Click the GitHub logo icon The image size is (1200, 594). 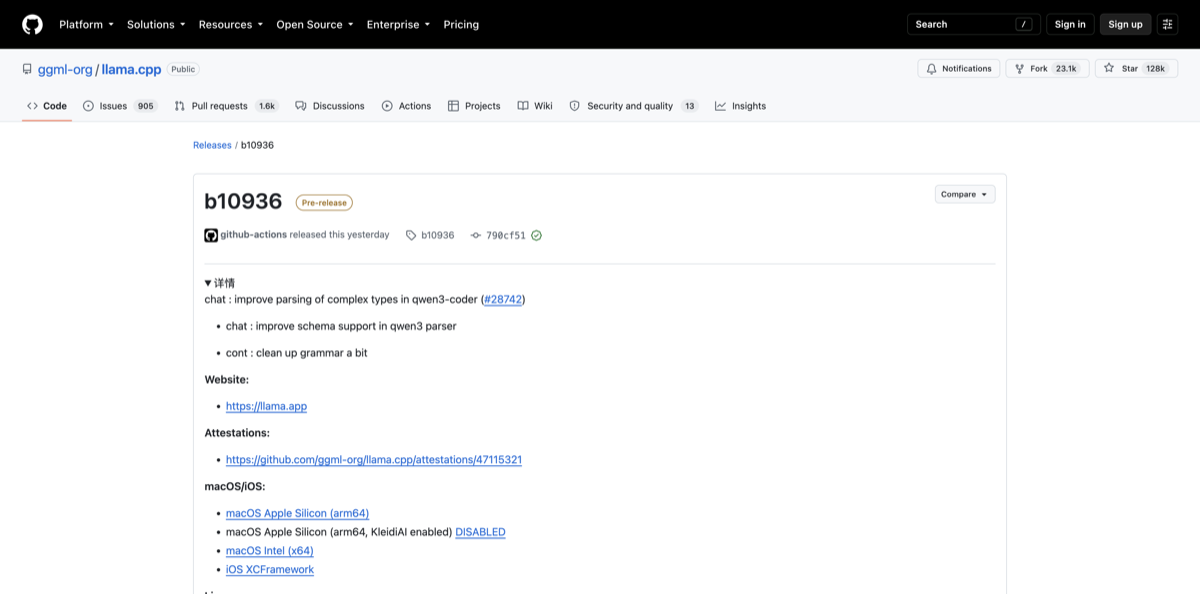[x=32, y=24]
